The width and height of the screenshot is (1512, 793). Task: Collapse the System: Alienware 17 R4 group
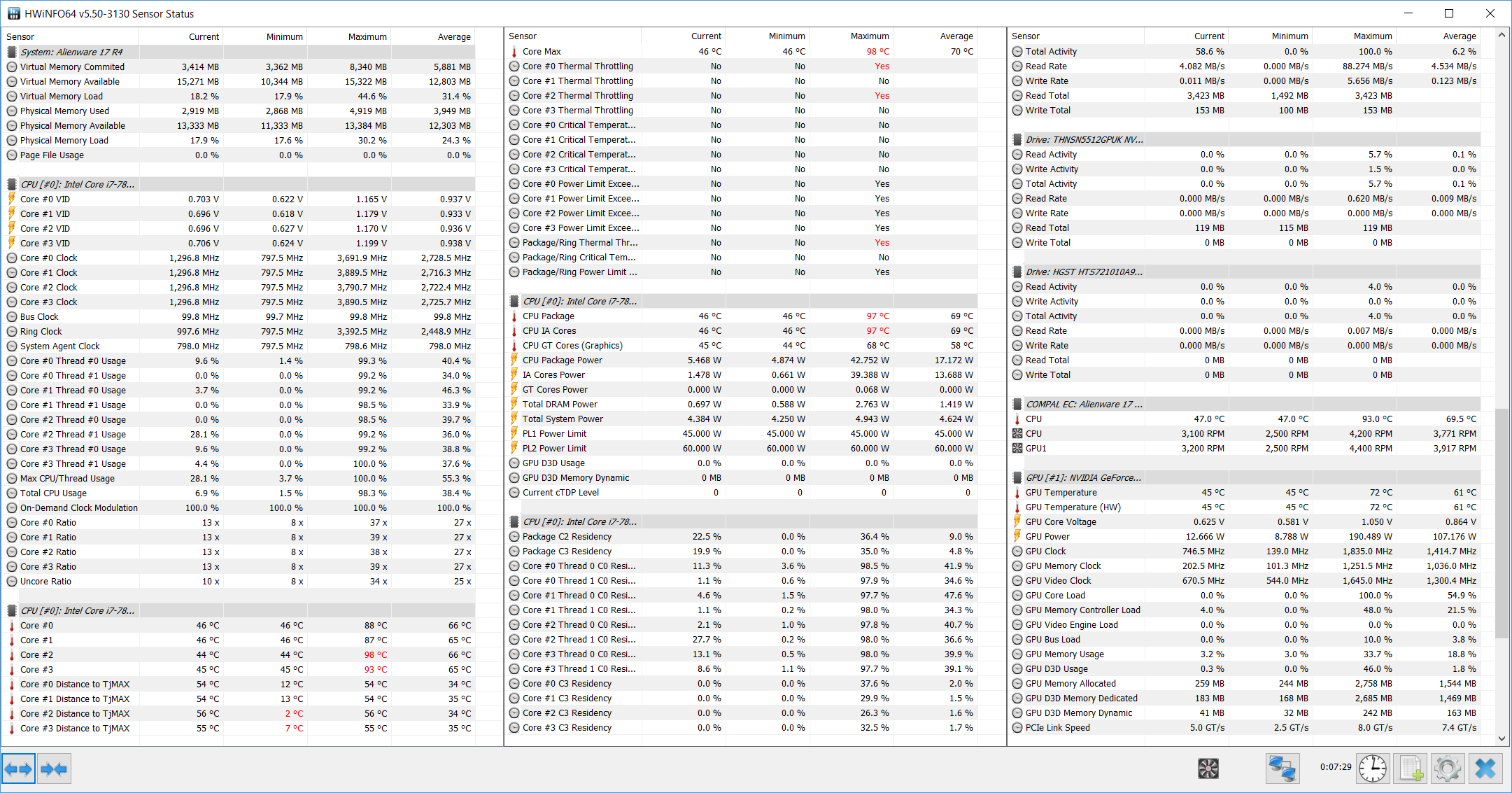[x=71, y=52]
